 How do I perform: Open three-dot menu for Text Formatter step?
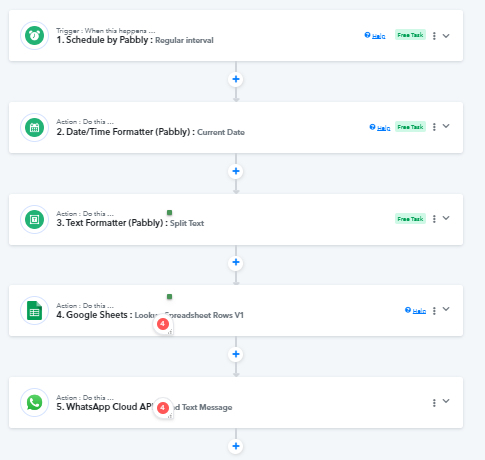[x=434, y=219]
